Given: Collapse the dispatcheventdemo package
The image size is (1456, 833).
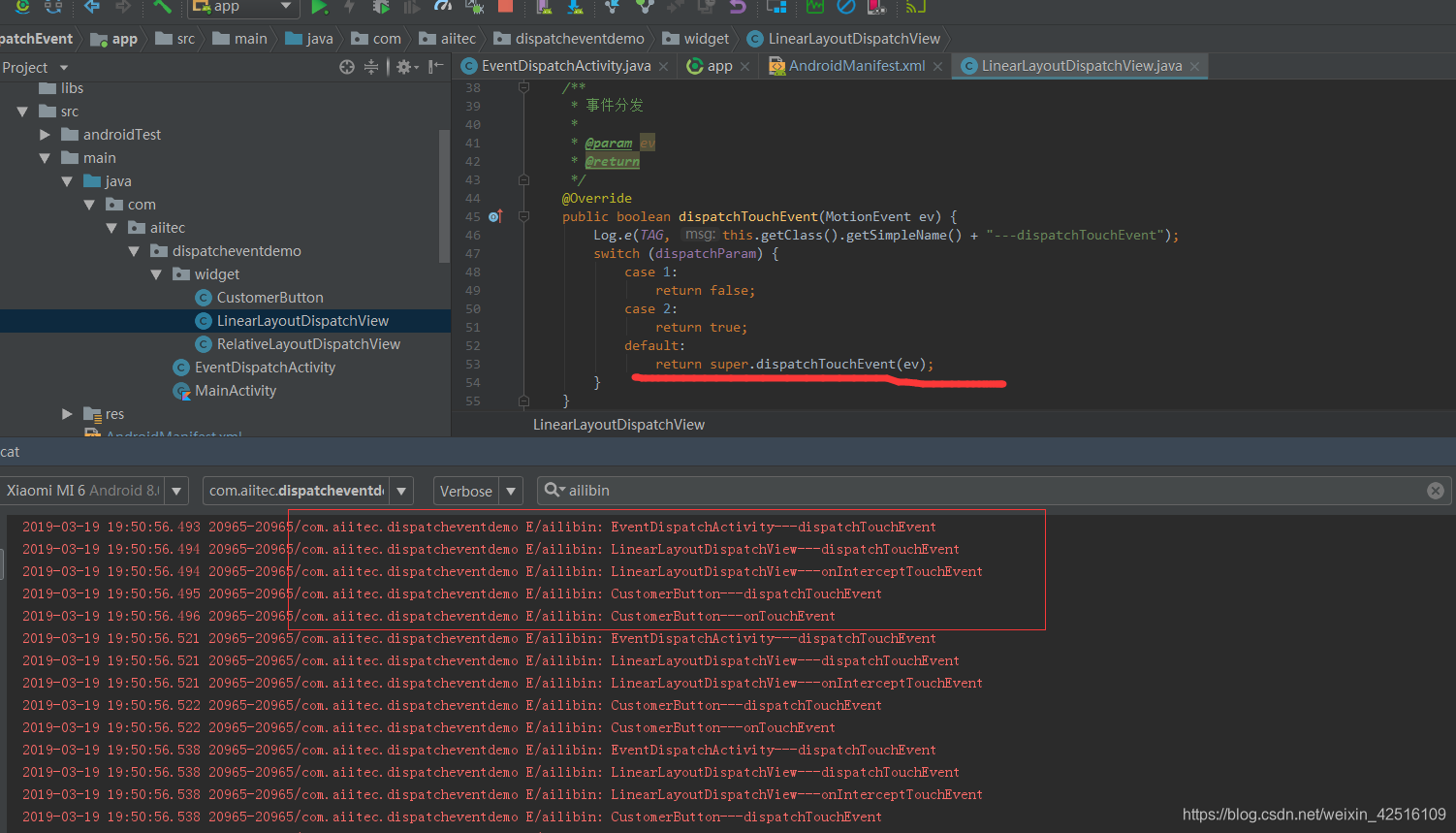Looking at the screenshot, I should [x=134, y=251].
